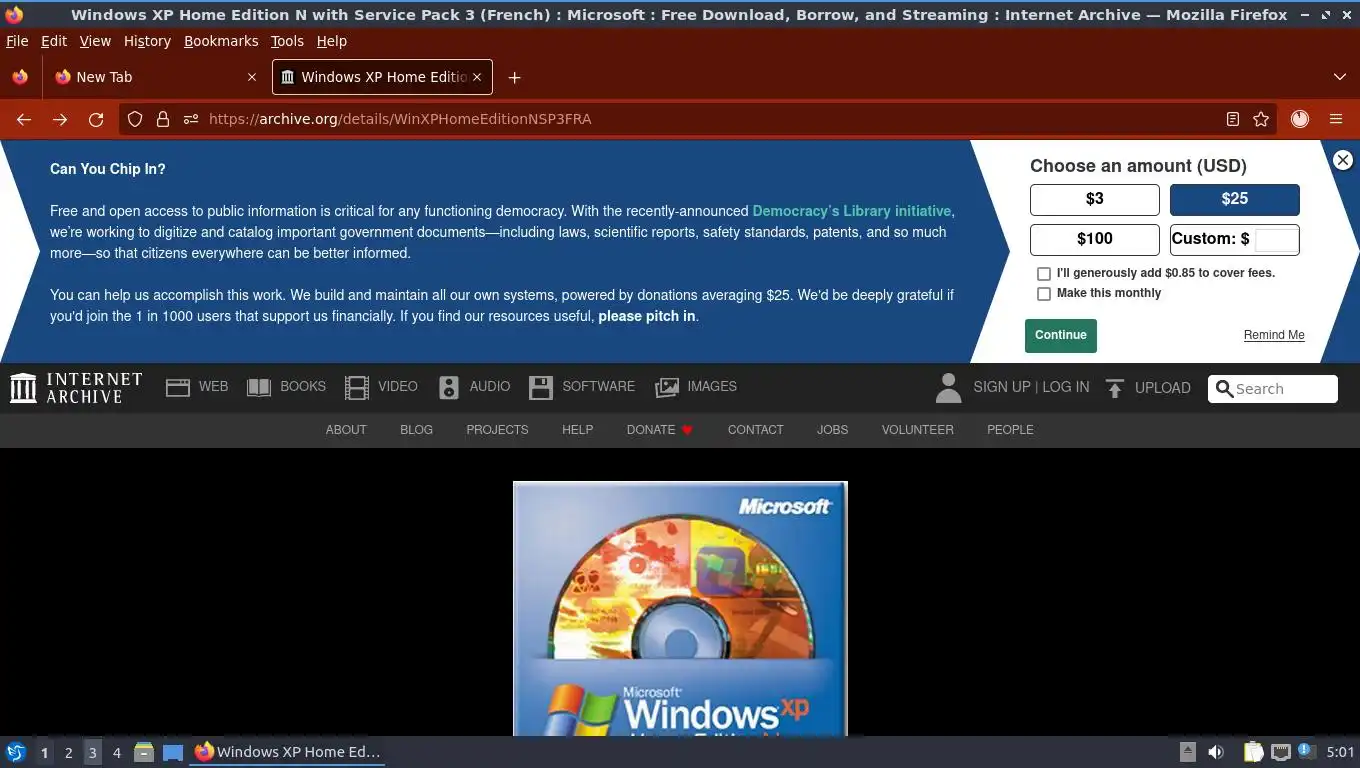Open the Edit menu
Viewport: 1360px width, 768px height.
pyautogui.click(x=54, y=41)
